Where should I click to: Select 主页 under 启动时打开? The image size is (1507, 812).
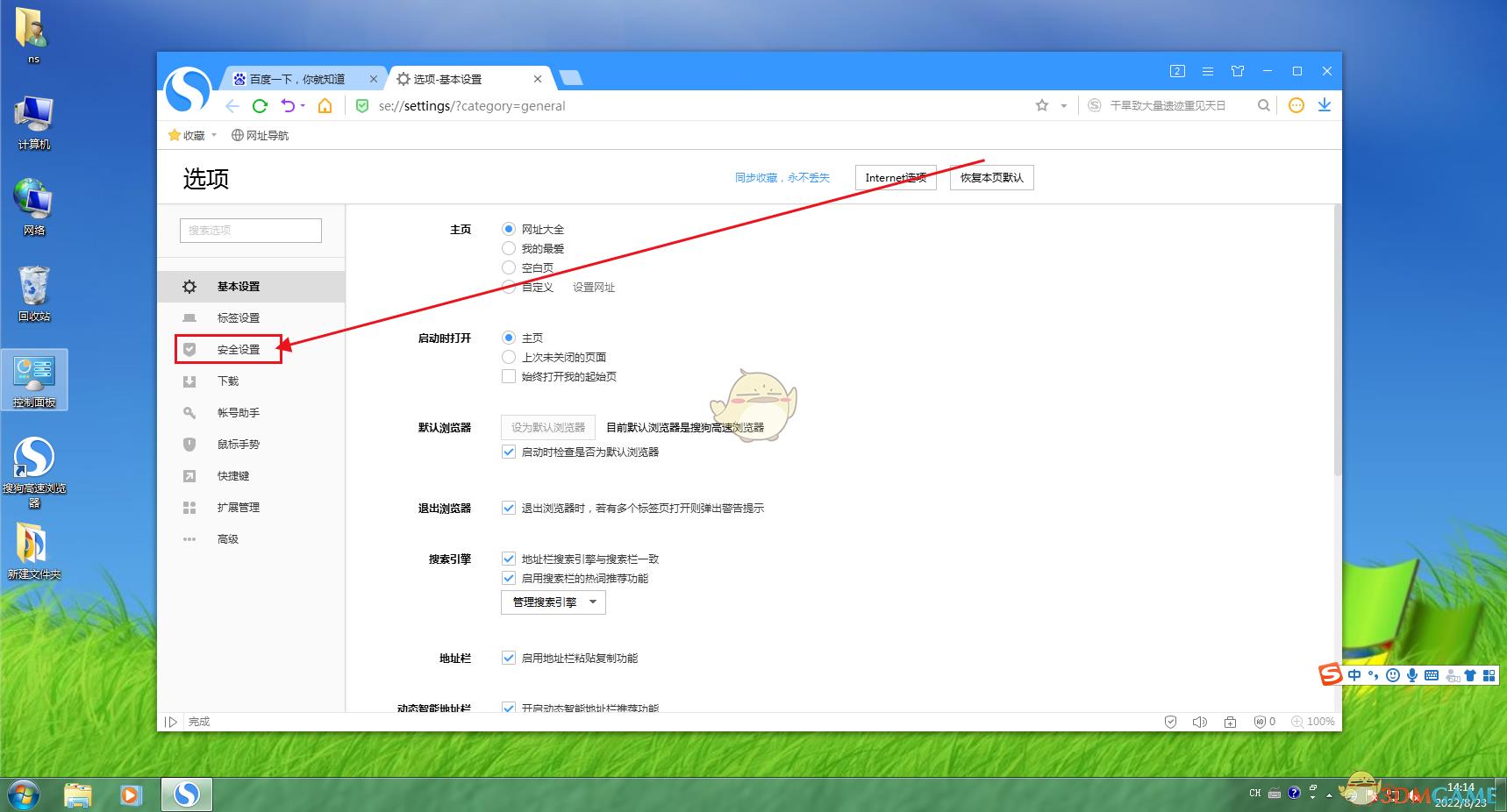click(x=509, y=338)
